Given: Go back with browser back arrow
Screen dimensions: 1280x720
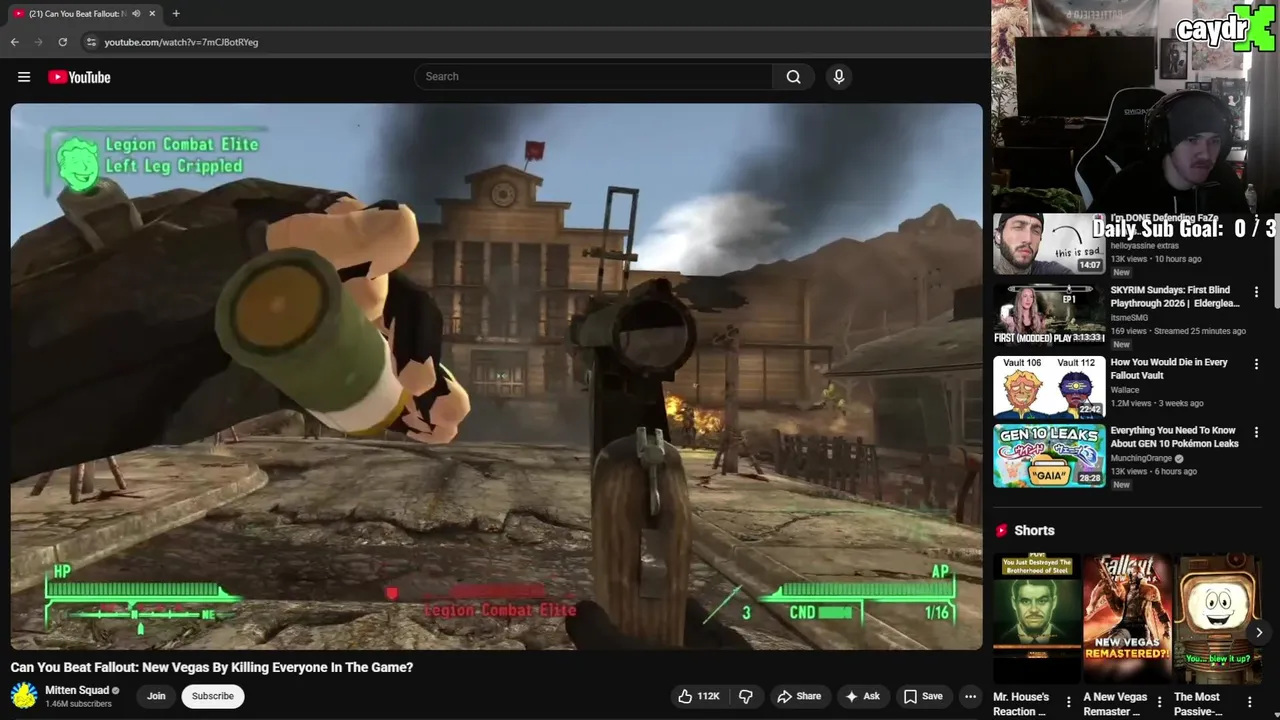Looking at the screenshot, I should click(15, 42).
